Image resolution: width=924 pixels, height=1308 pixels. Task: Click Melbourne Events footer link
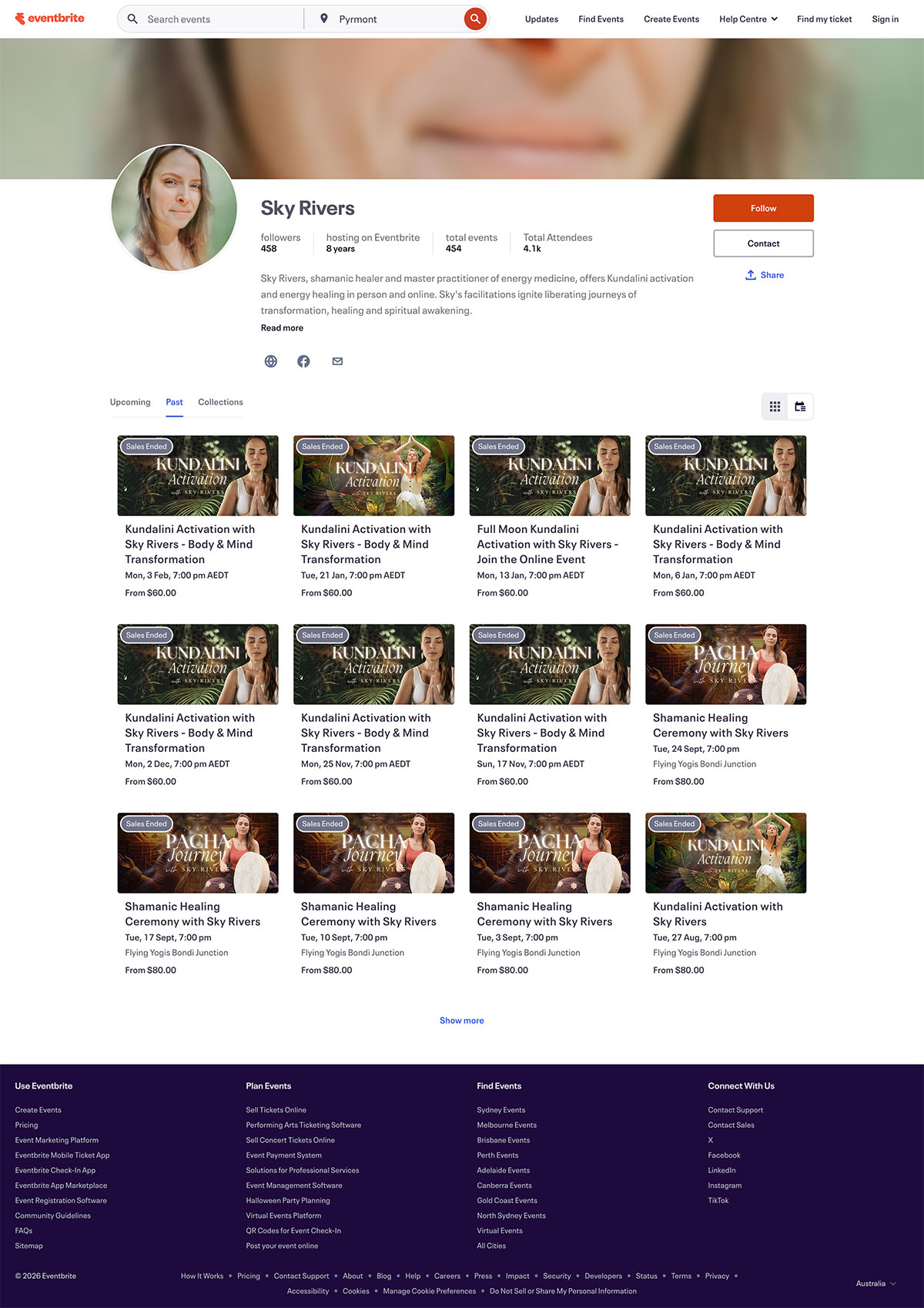(x=507, y=1125)
